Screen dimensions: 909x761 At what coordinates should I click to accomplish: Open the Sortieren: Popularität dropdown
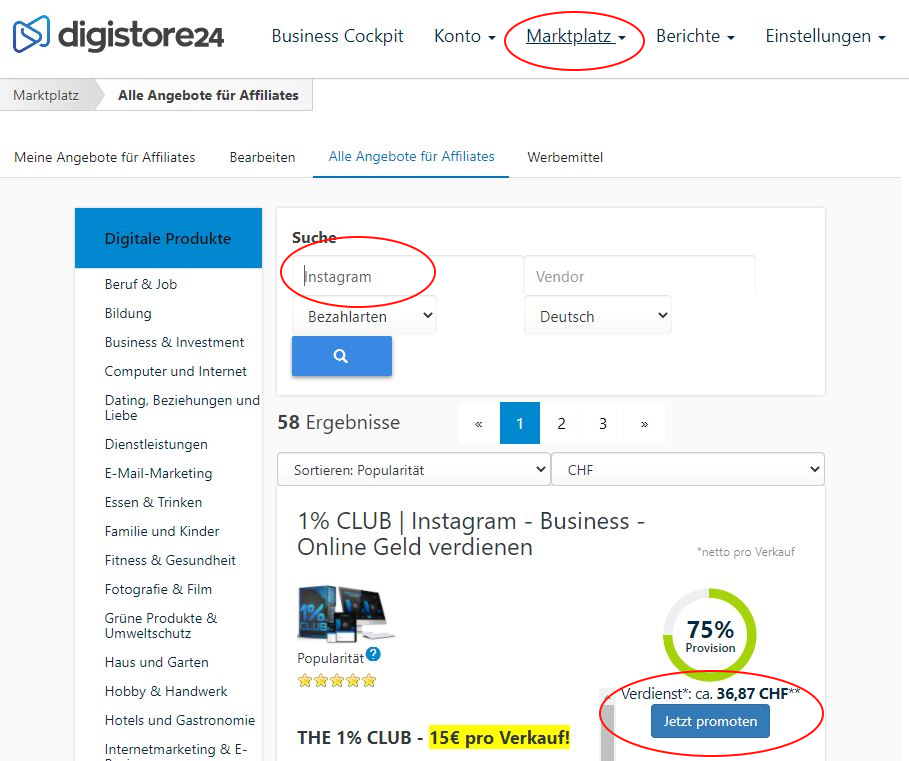coord(413,469)
